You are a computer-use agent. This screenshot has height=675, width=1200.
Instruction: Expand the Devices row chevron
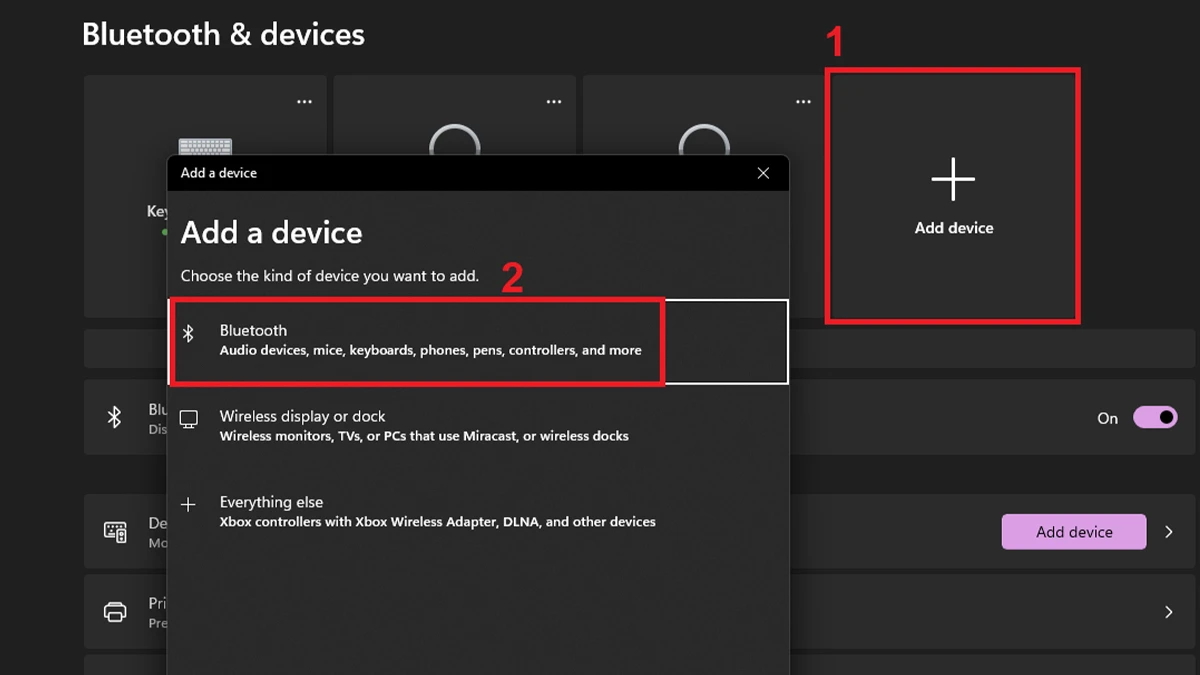pyautogui.click(x=1169, y=532)
